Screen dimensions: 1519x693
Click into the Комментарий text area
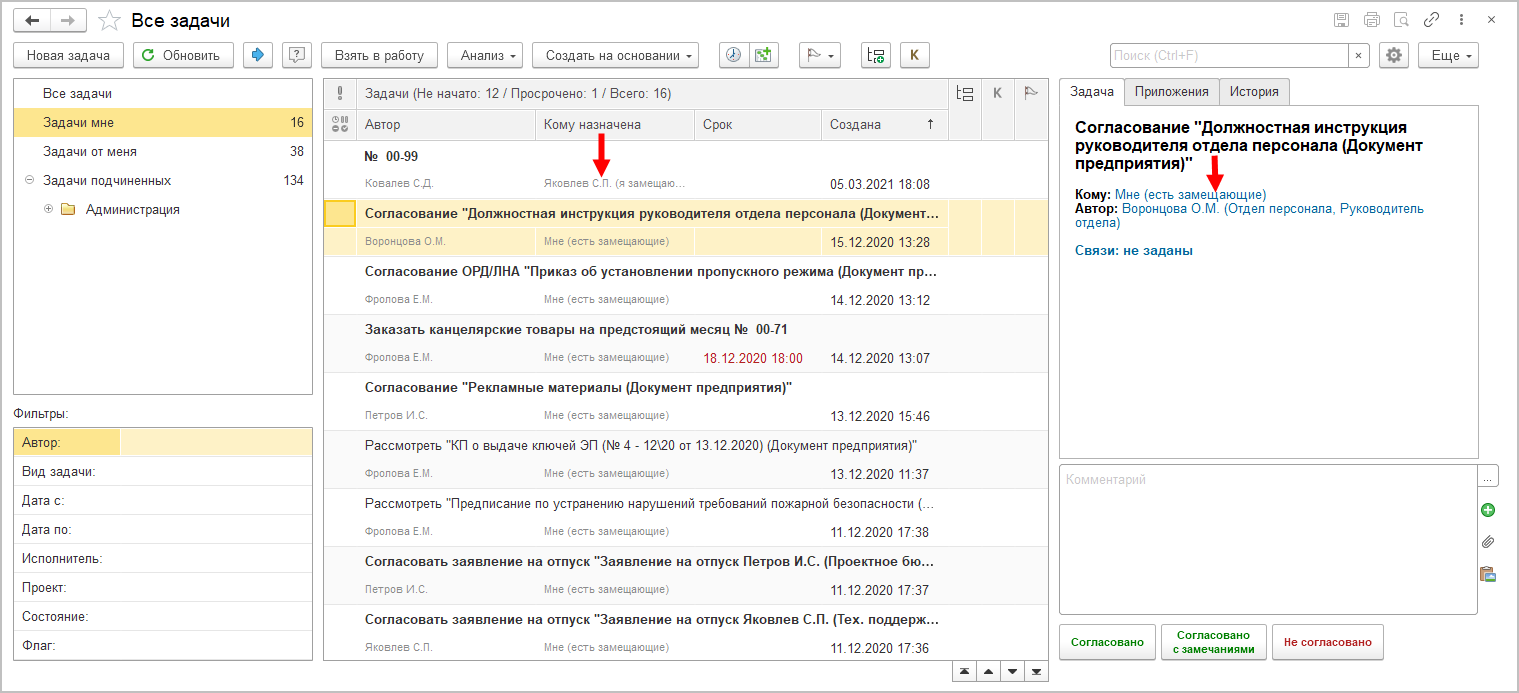(x=1268, y=539)
